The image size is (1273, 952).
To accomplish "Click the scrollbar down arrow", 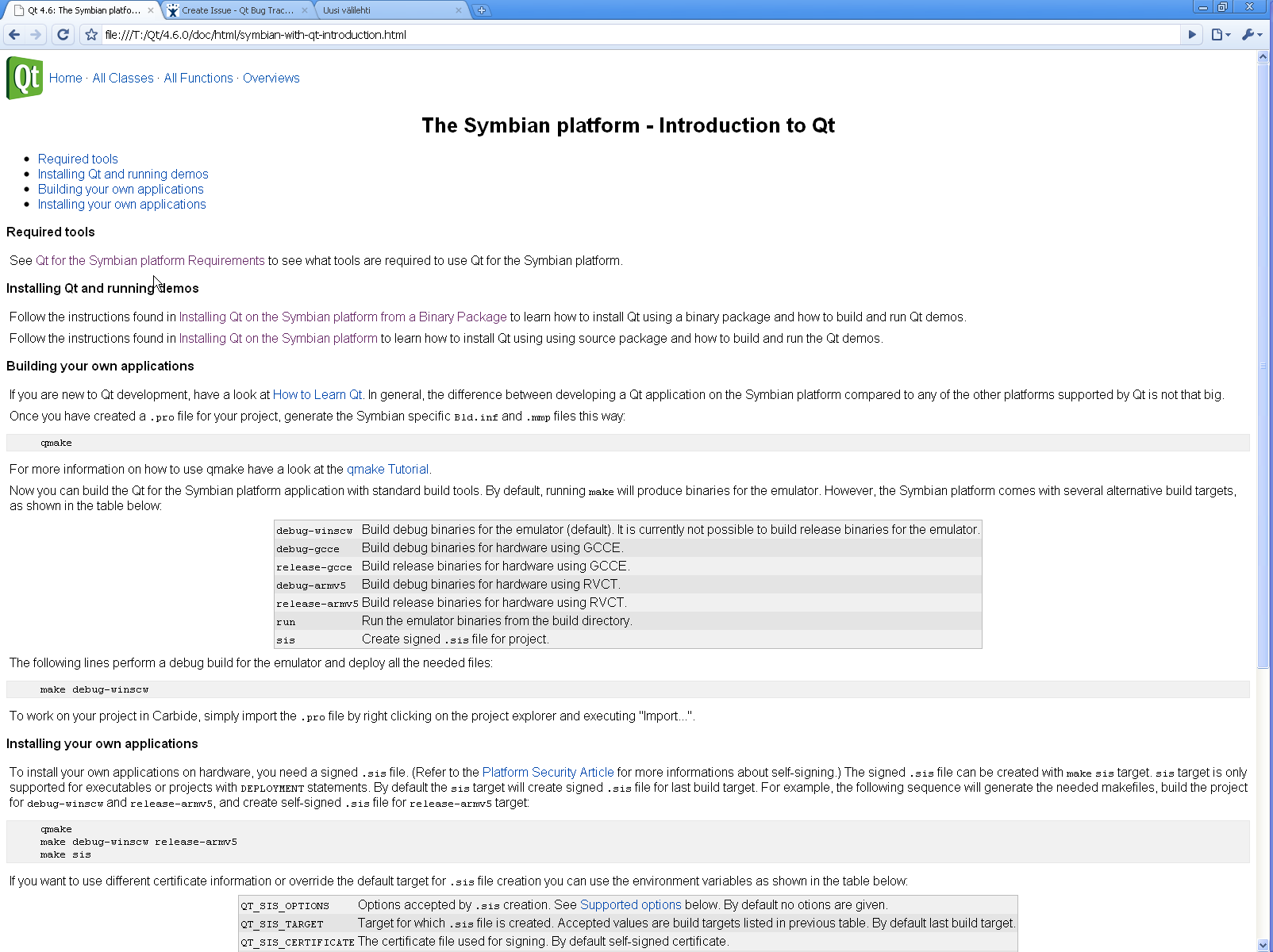I will tap(1263, 945).
